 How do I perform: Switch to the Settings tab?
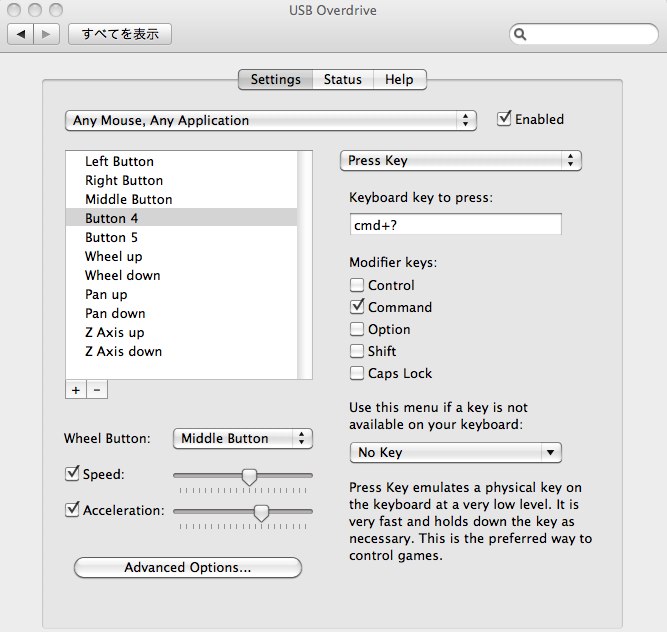(275, 80)
